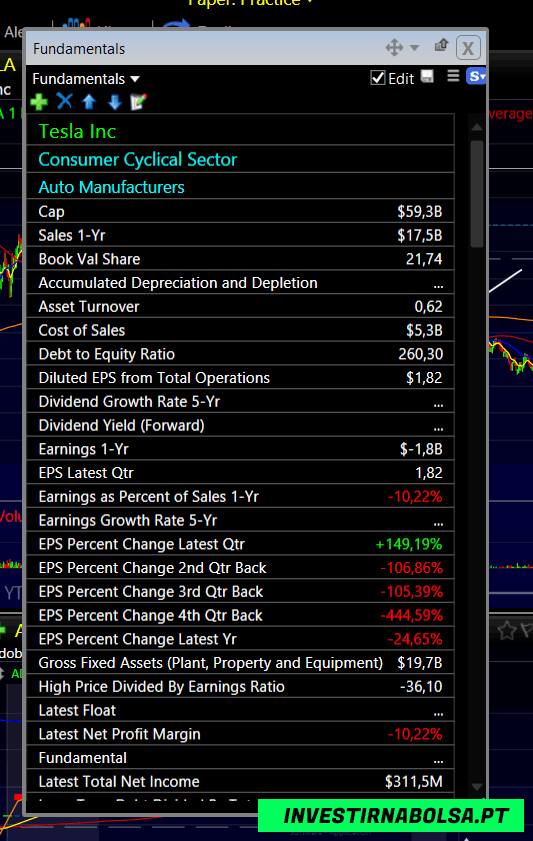Select the EPS Latest Qtr row

tap(240, 473)
